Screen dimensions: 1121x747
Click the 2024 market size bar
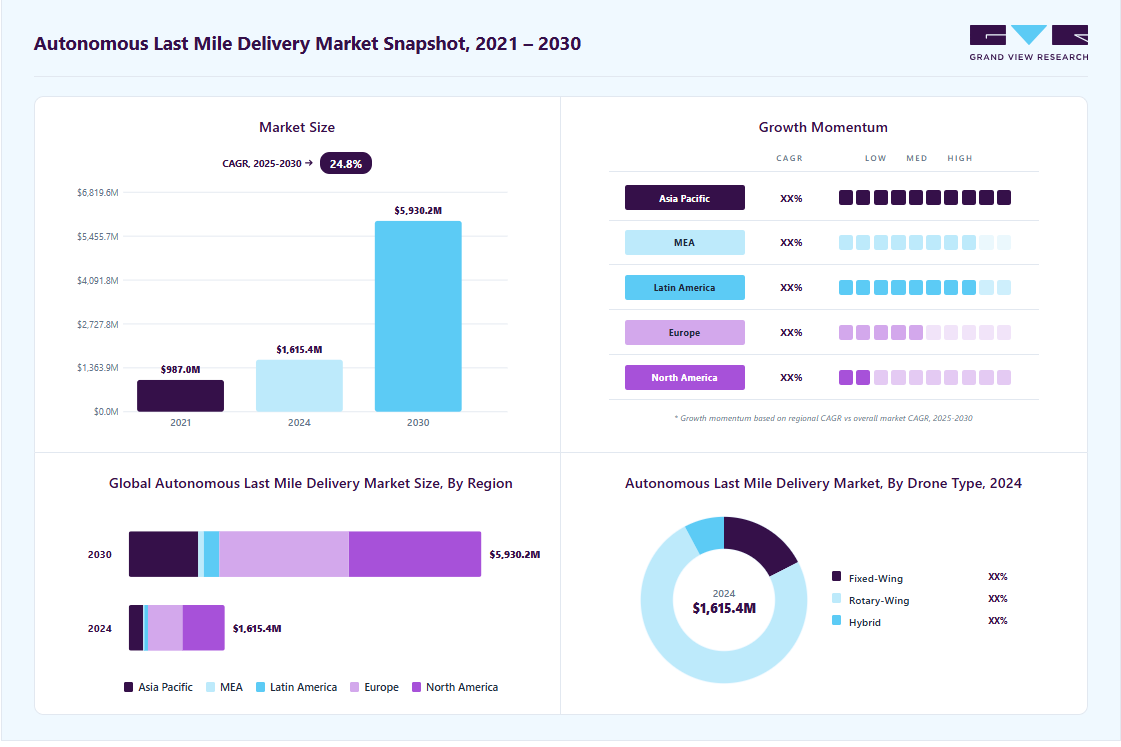299,386
